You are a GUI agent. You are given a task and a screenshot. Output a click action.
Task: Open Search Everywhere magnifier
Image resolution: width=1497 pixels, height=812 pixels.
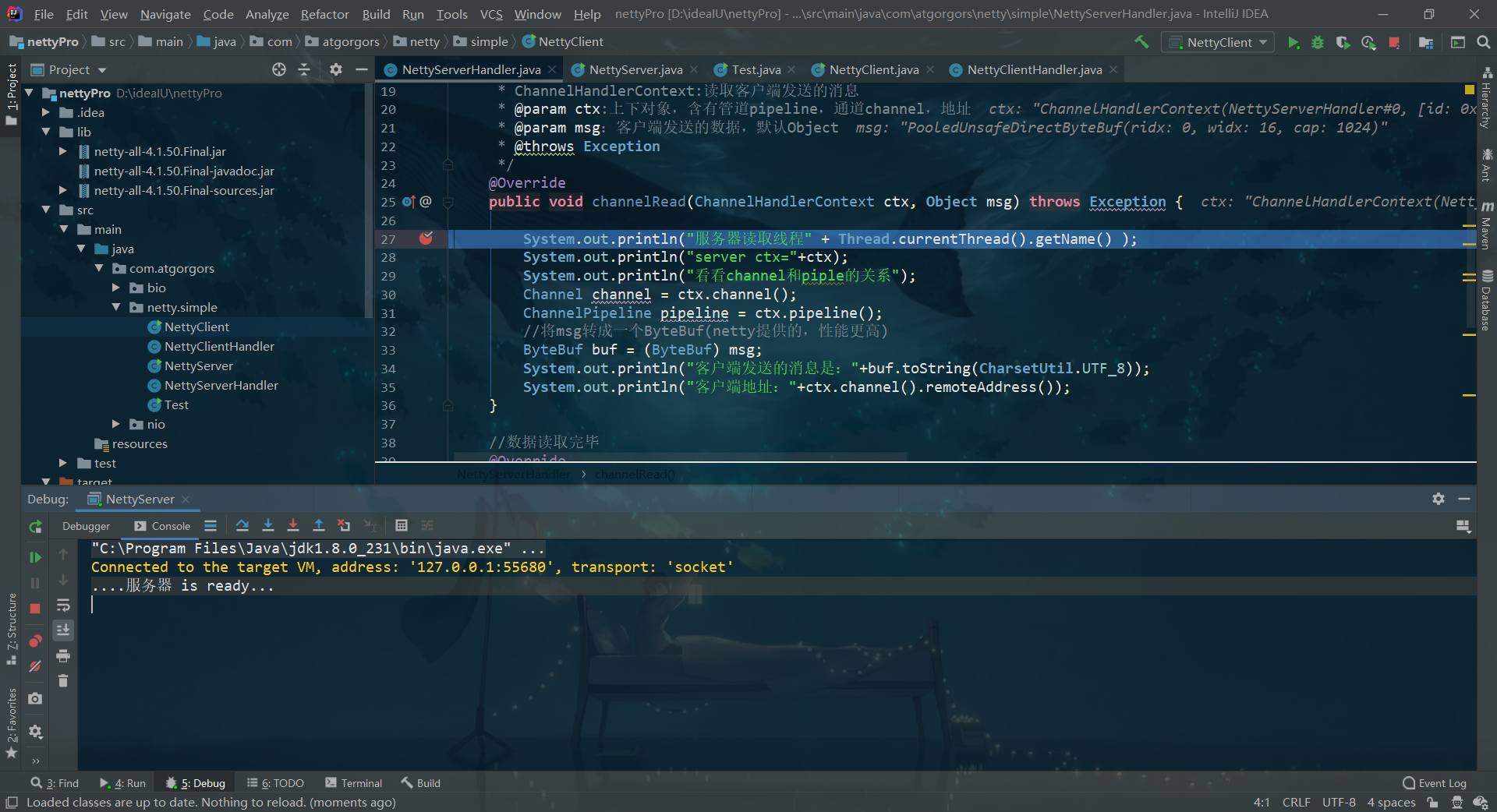point(1484,42)
